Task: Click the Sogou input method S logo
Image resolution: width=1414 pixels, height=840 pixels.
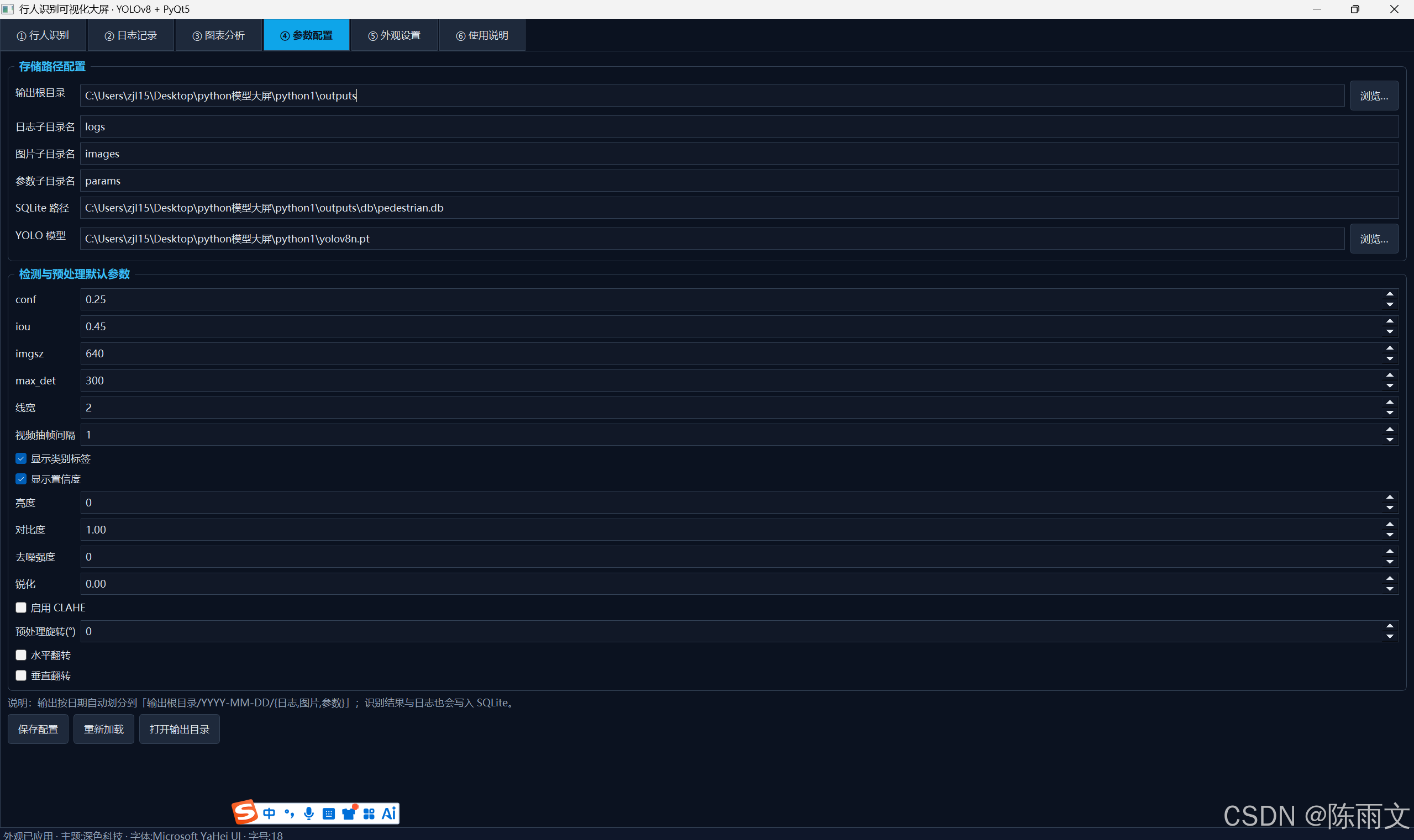Action: click(245, 812)
